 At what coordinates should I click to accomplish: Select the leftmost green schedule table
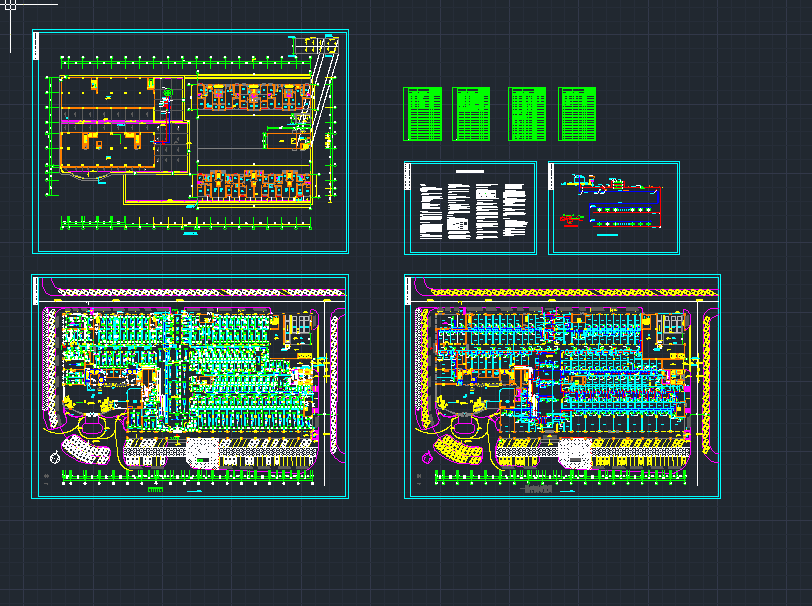pyautogui.click(x=422, y=114)
